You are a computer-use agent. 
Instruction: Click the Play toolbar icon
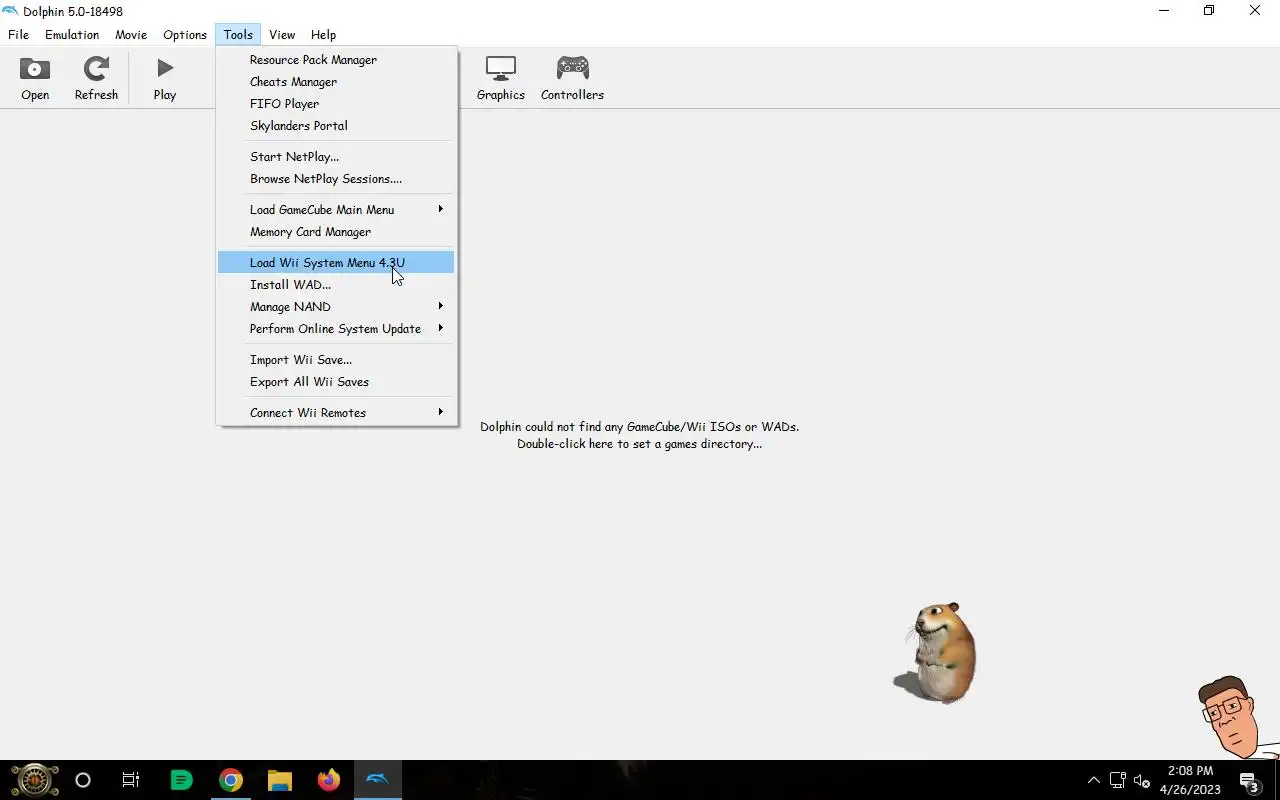(165, 79)
